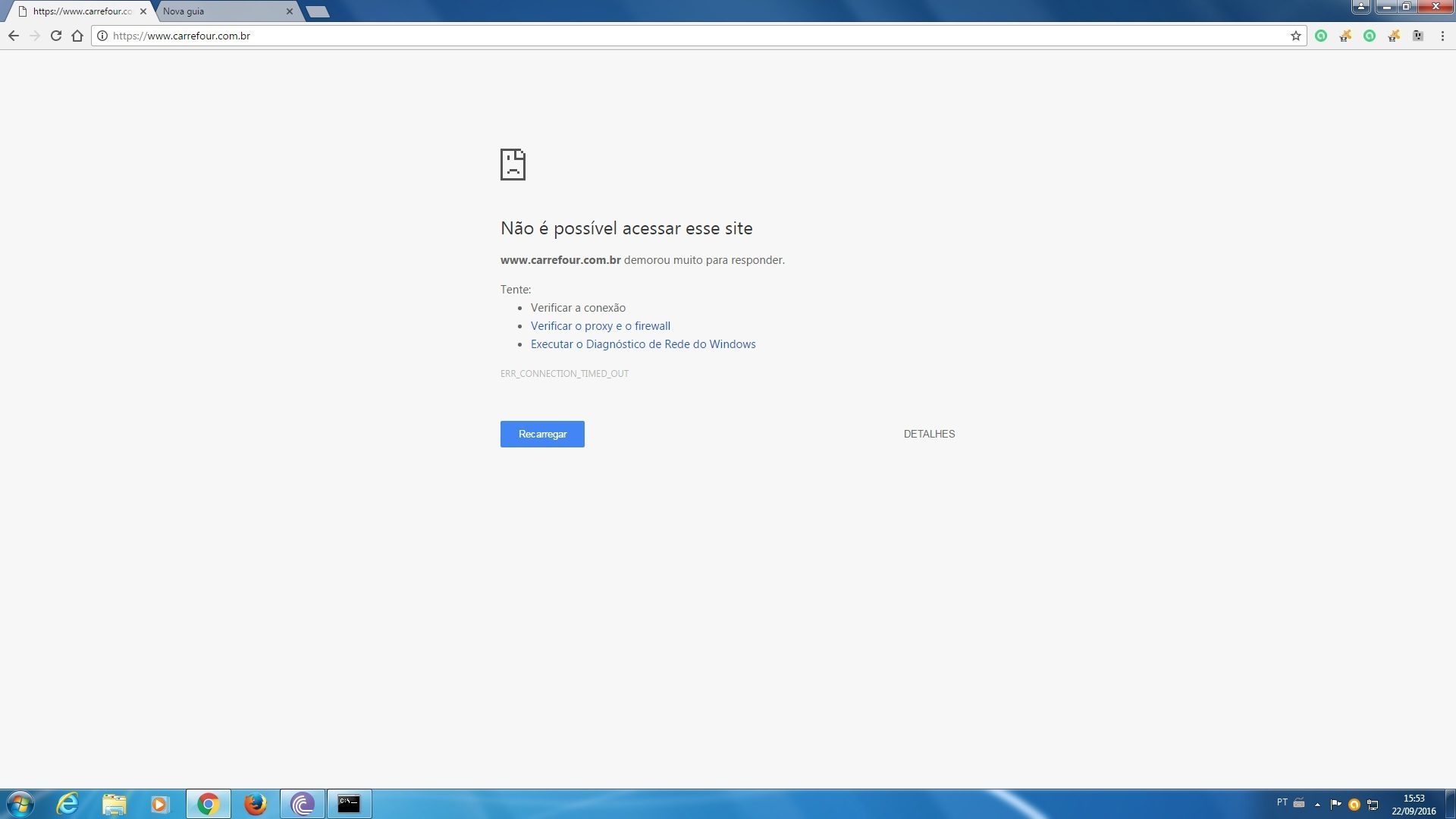Bookmark this page with the star icon
This screenshot has width=1456, height=819.
tap(1295, 36)
